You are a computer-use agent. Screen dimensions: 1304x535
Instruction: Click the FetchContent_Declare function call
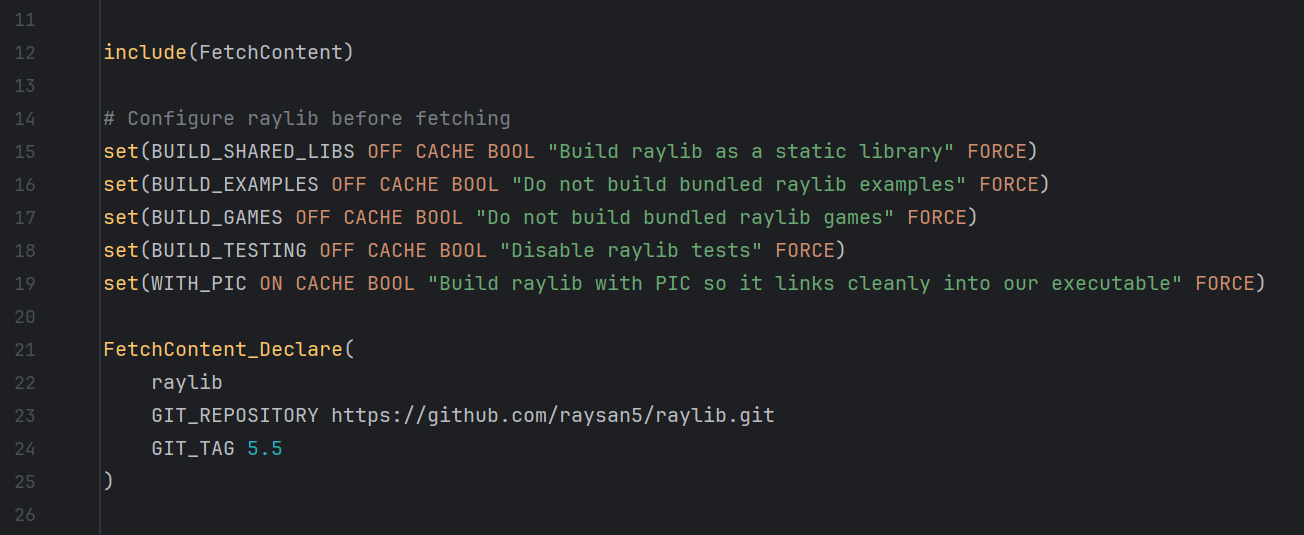[x=223, y=349]
